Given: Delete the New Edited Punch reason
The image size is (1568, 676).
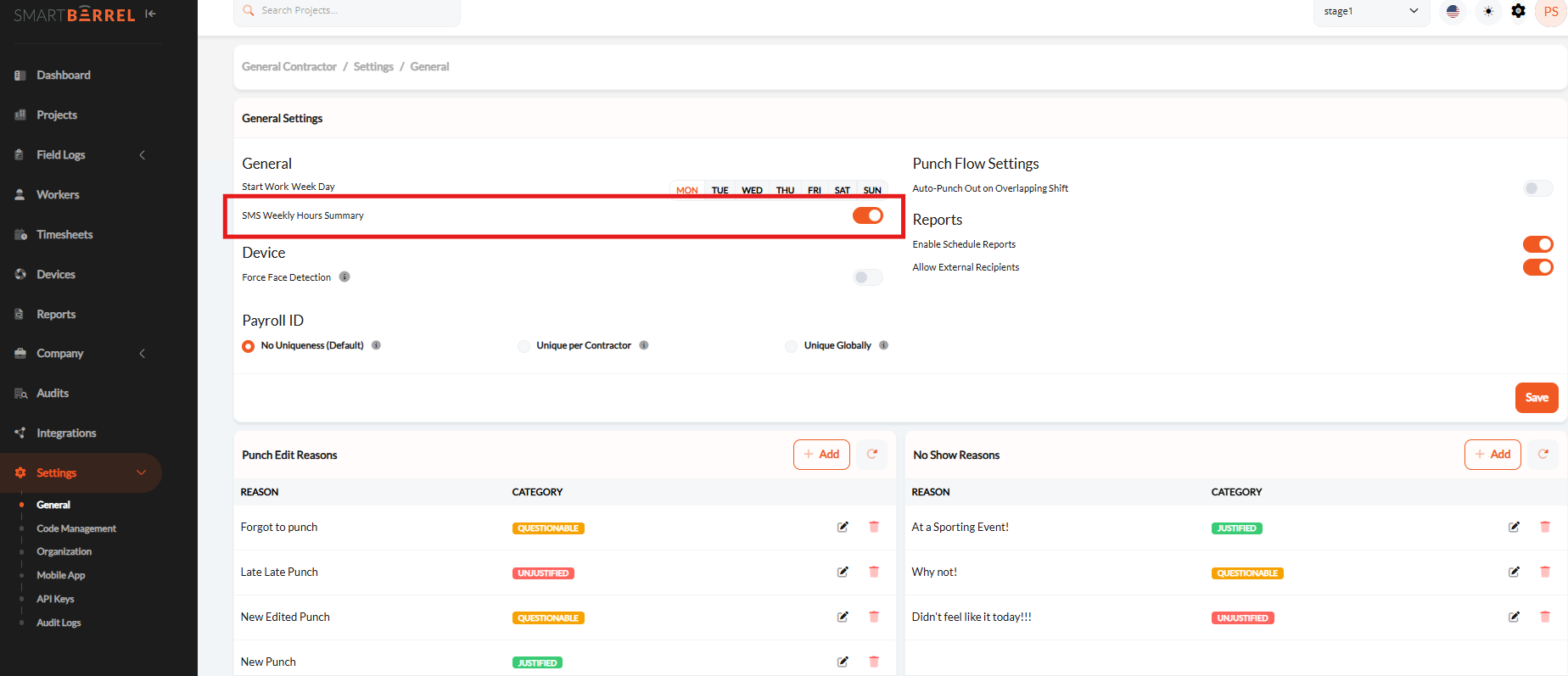Looking at the screenshot, I should (874, 617).
